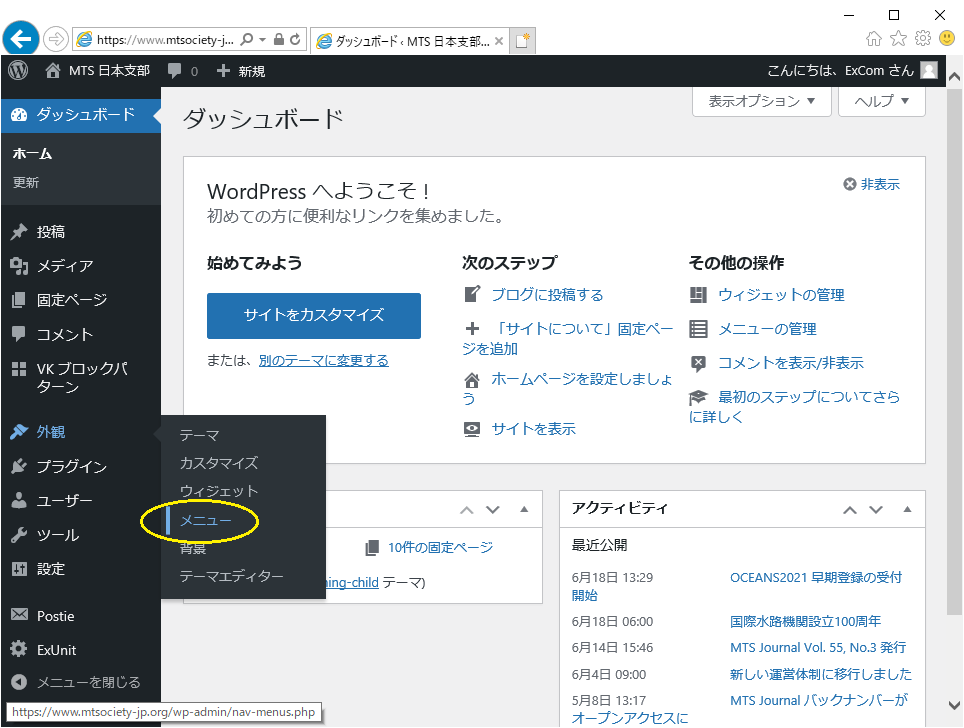Toggle the アクティビティ panel collapse triangle
964x728 pixels.
click(907, 509)
